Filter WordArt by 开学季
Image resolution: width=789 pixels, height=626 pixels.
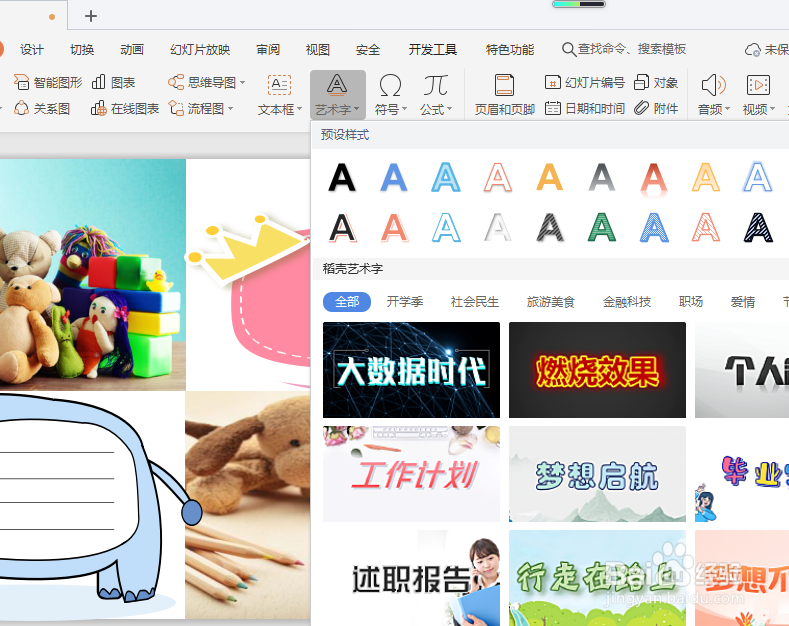405,302
